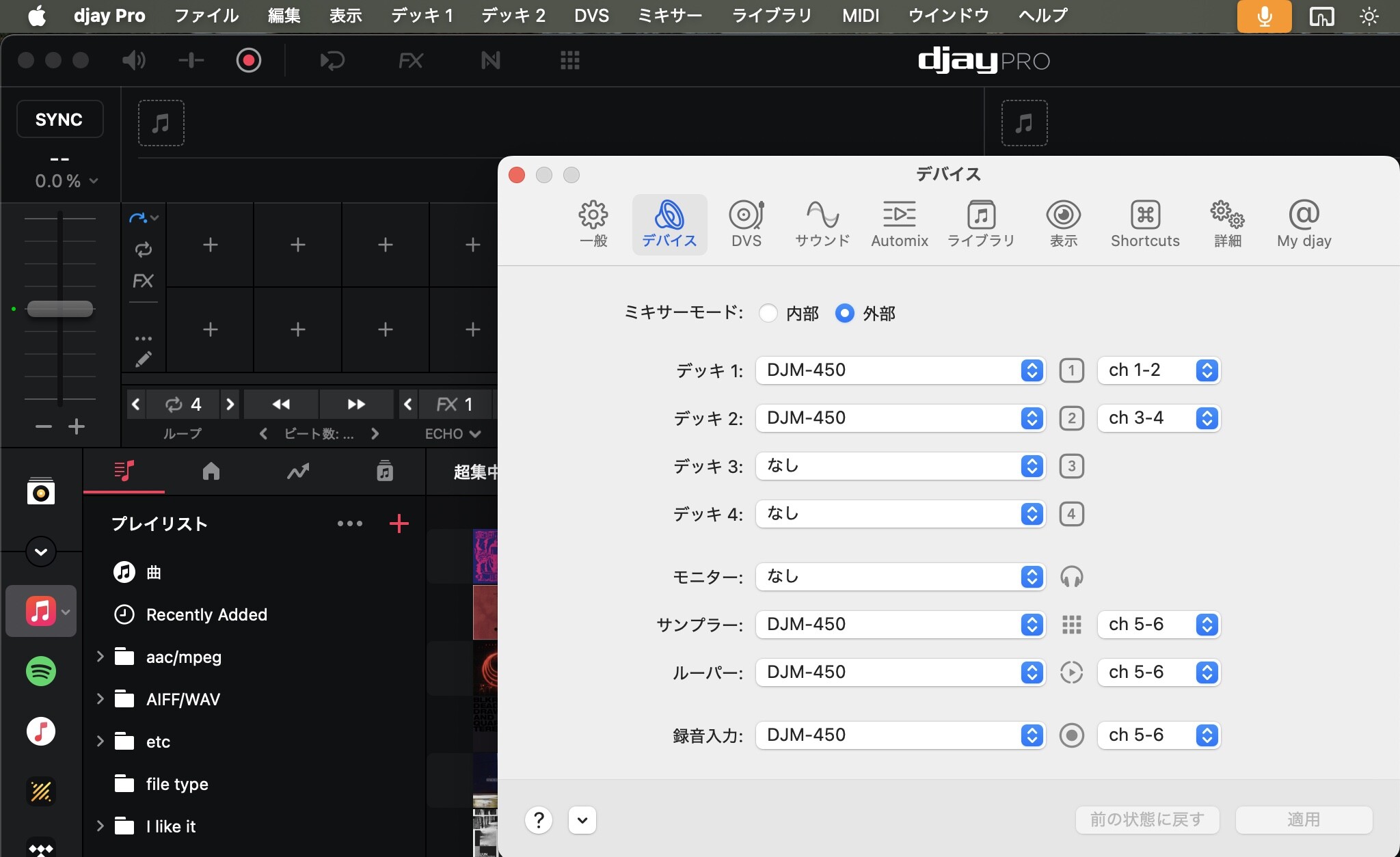
Task: Click the headphone monitor icon
Action: [1071, 577]
